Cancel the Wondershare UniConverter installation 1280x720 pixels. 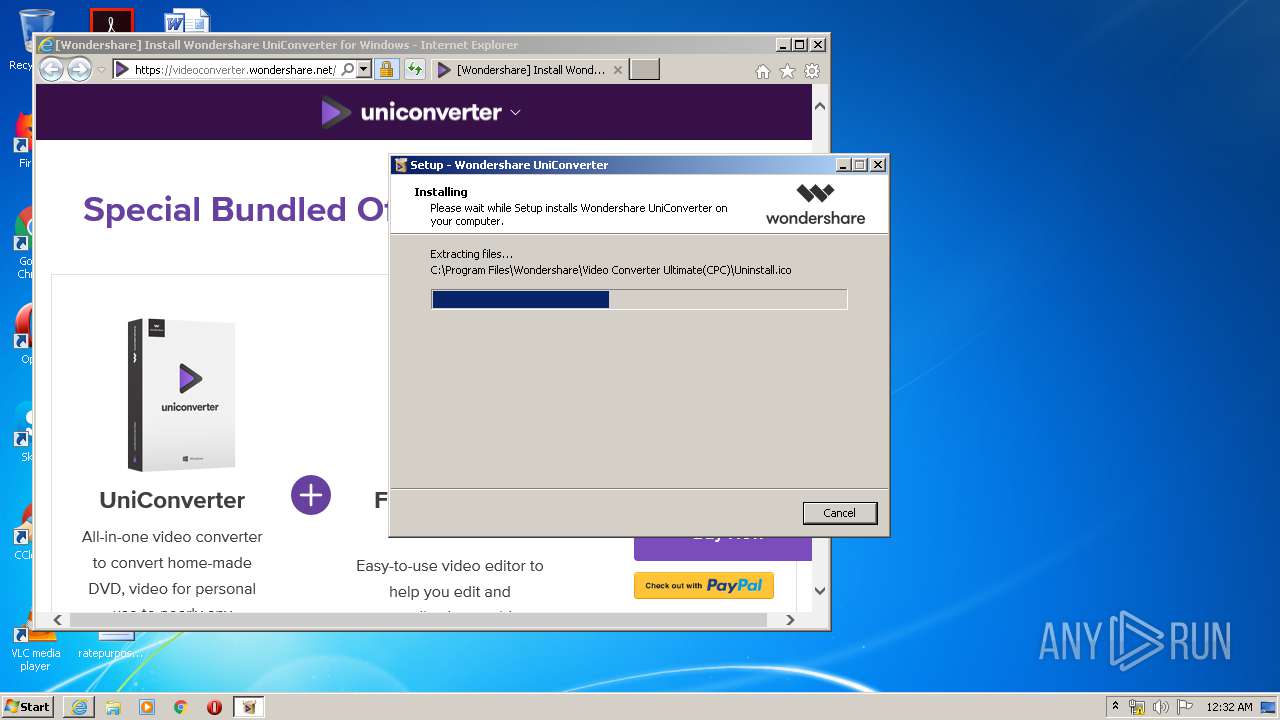pos(839,513)
